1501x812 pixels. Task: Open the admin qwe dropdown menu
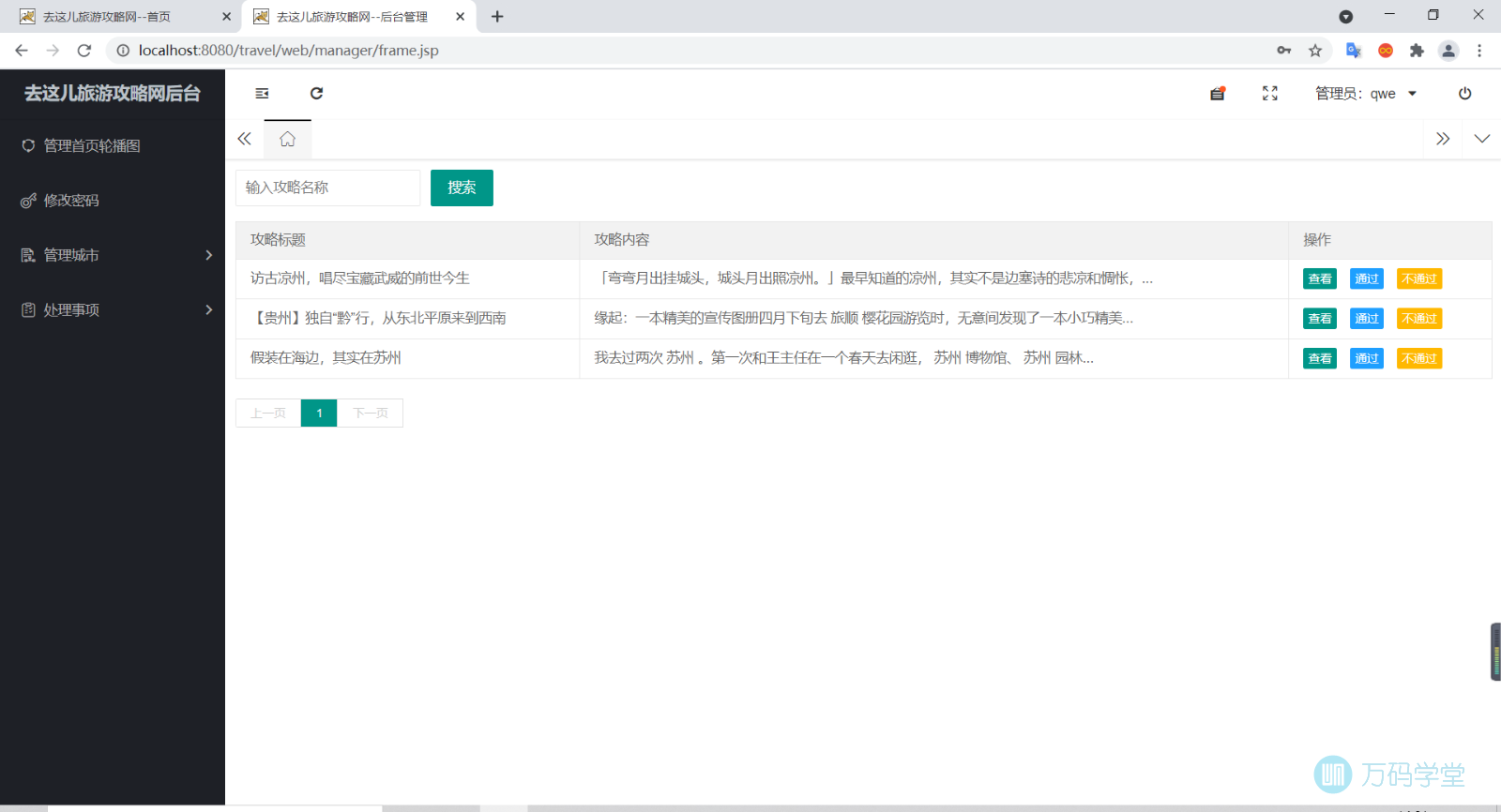[x=1366, y=93]
